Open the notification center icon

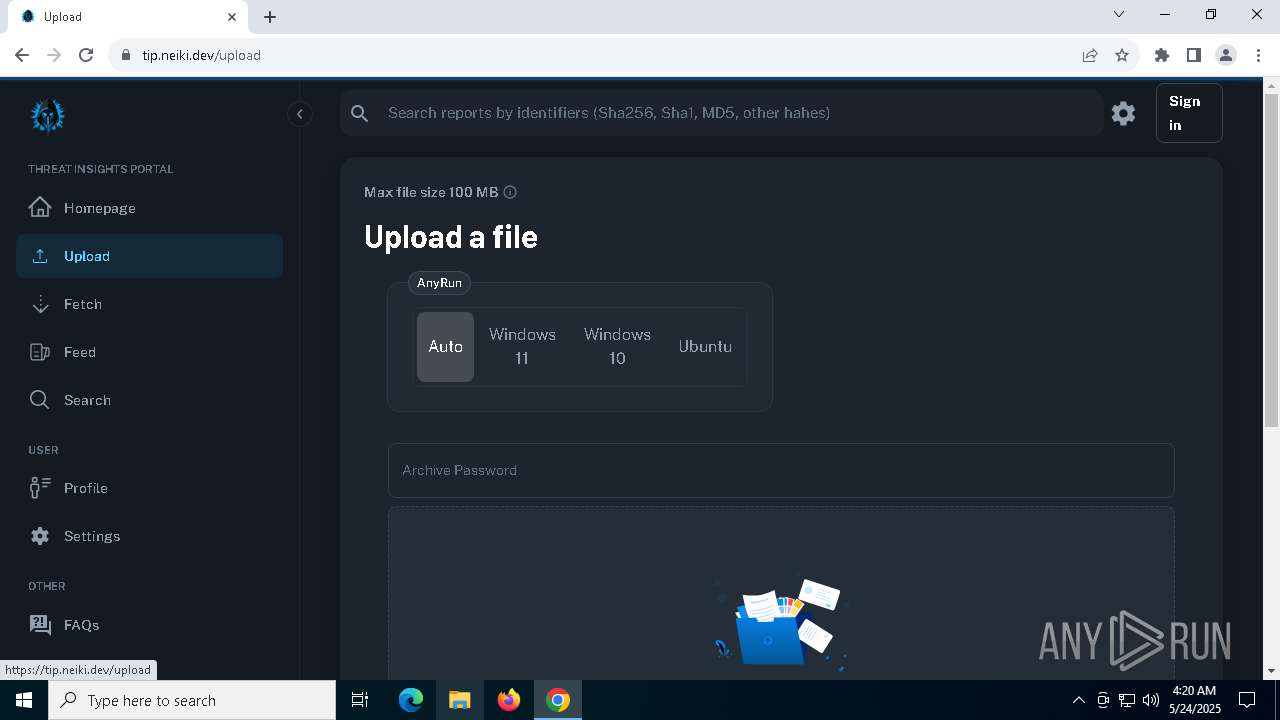pos(1247,700)
